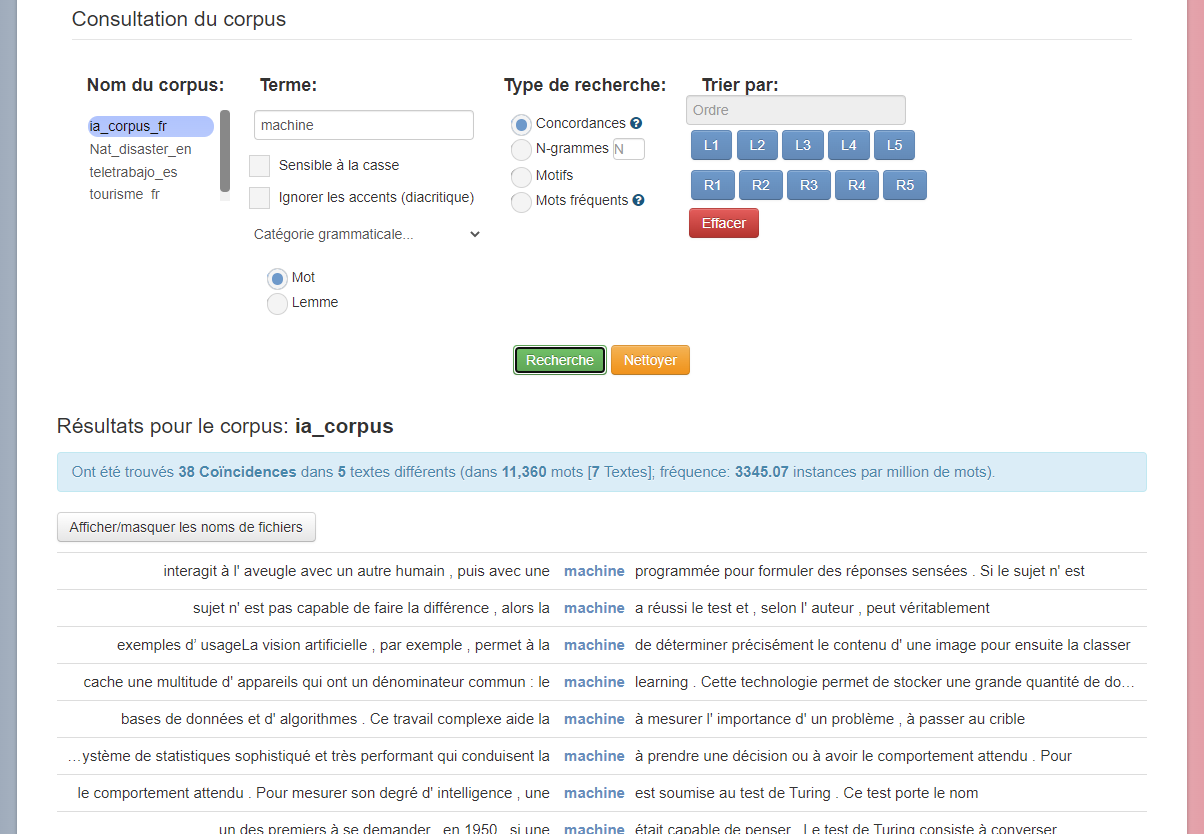Image resolution: width=1204 pixels, height=834 pixels.
Task: Select Motifs search type
Action: click(x=521, y=176)
